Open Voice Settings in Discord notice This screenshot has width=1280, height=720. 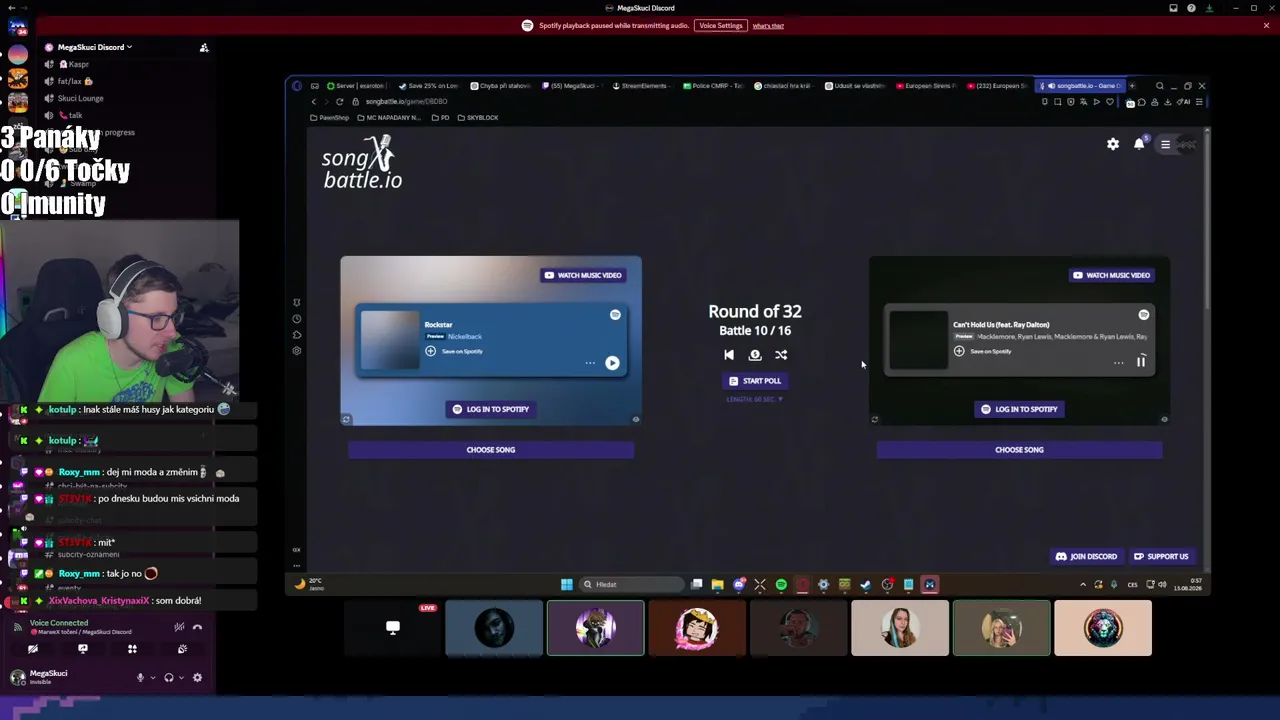(721, 26)
